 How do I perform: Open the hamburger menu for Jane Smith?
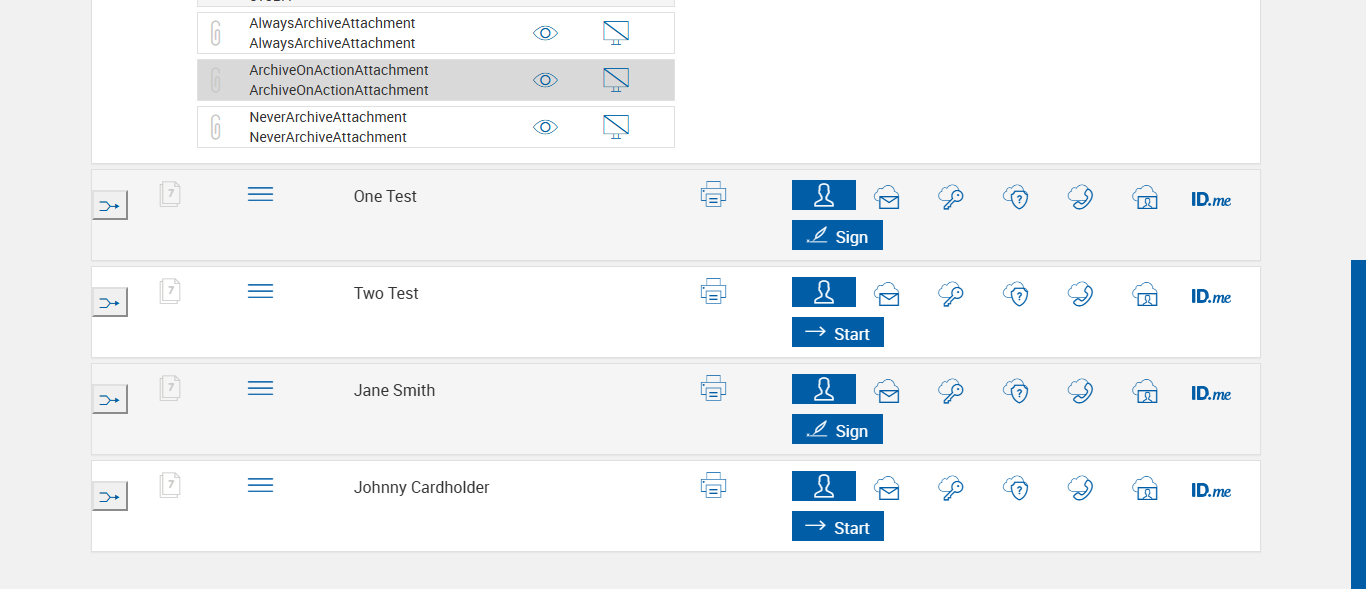[x=260, y=388]
